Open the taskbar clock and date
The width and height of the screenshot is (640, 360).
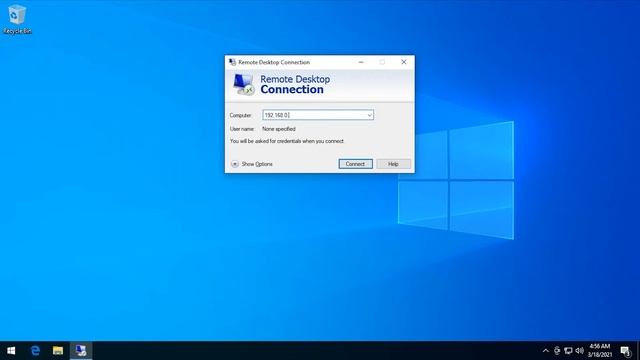(600, 351)
